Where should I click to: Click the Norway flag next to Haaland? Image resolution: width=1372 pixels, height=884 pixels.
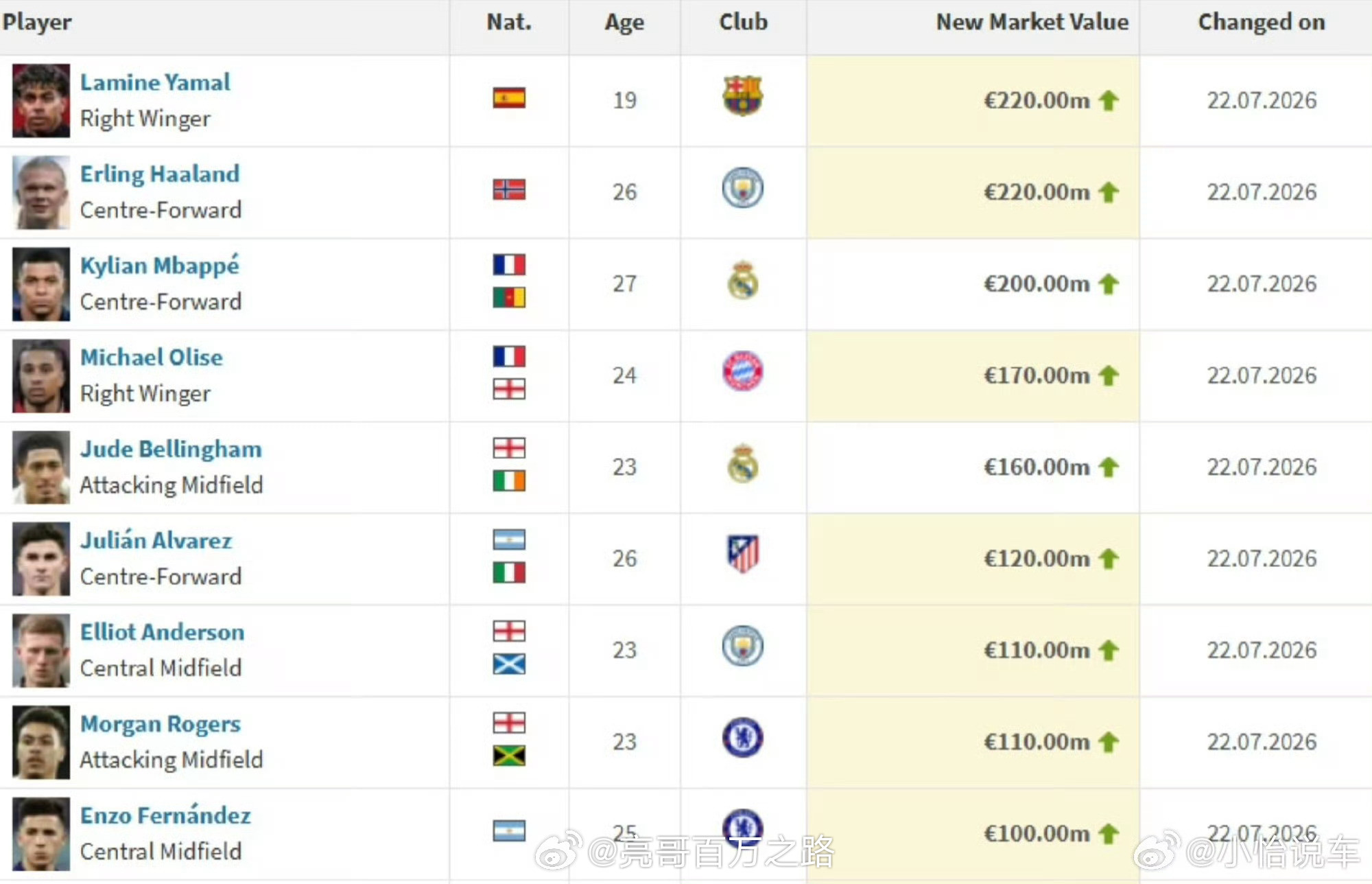(x=509, y=189)
